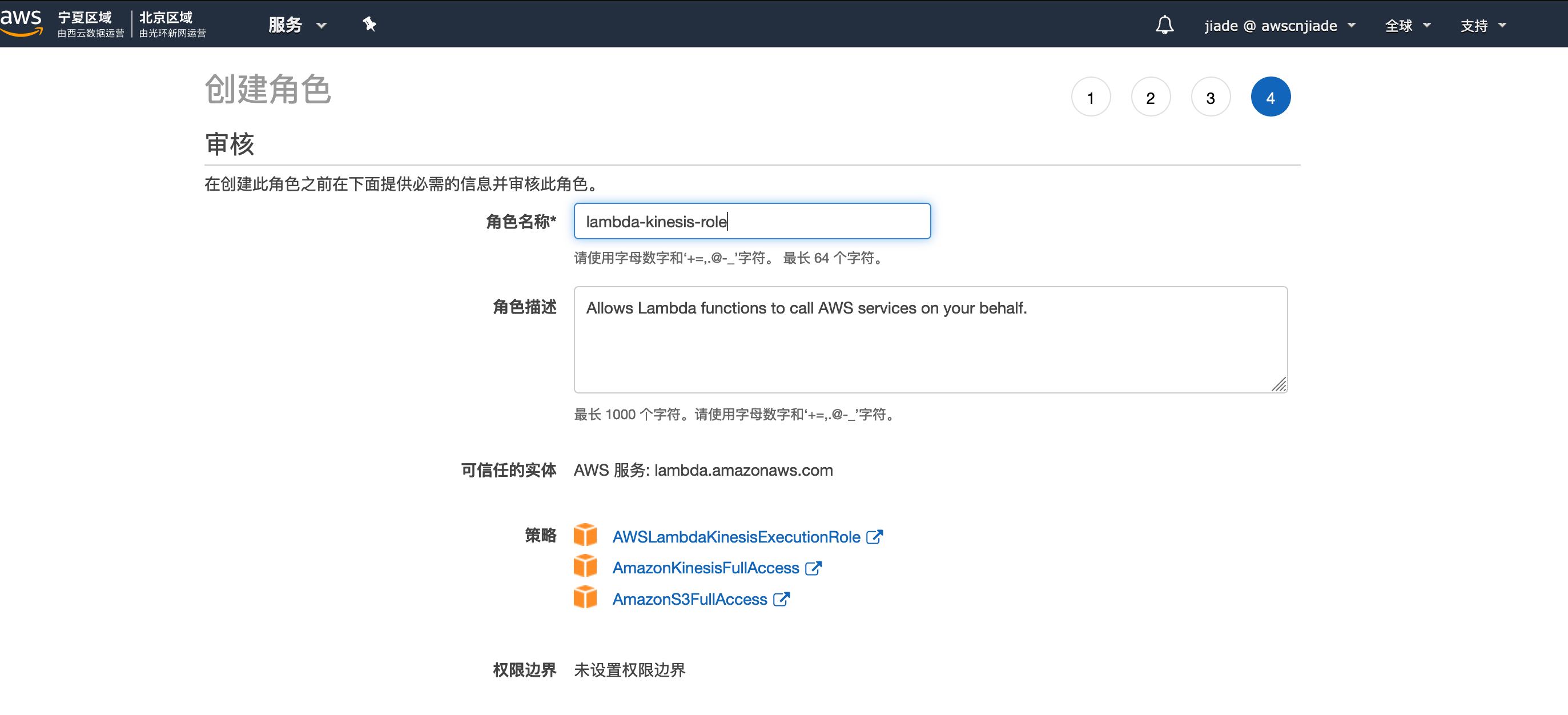1568x715 pixels.
Task: Open the notifications bell icon
Action: [1164, 25]
